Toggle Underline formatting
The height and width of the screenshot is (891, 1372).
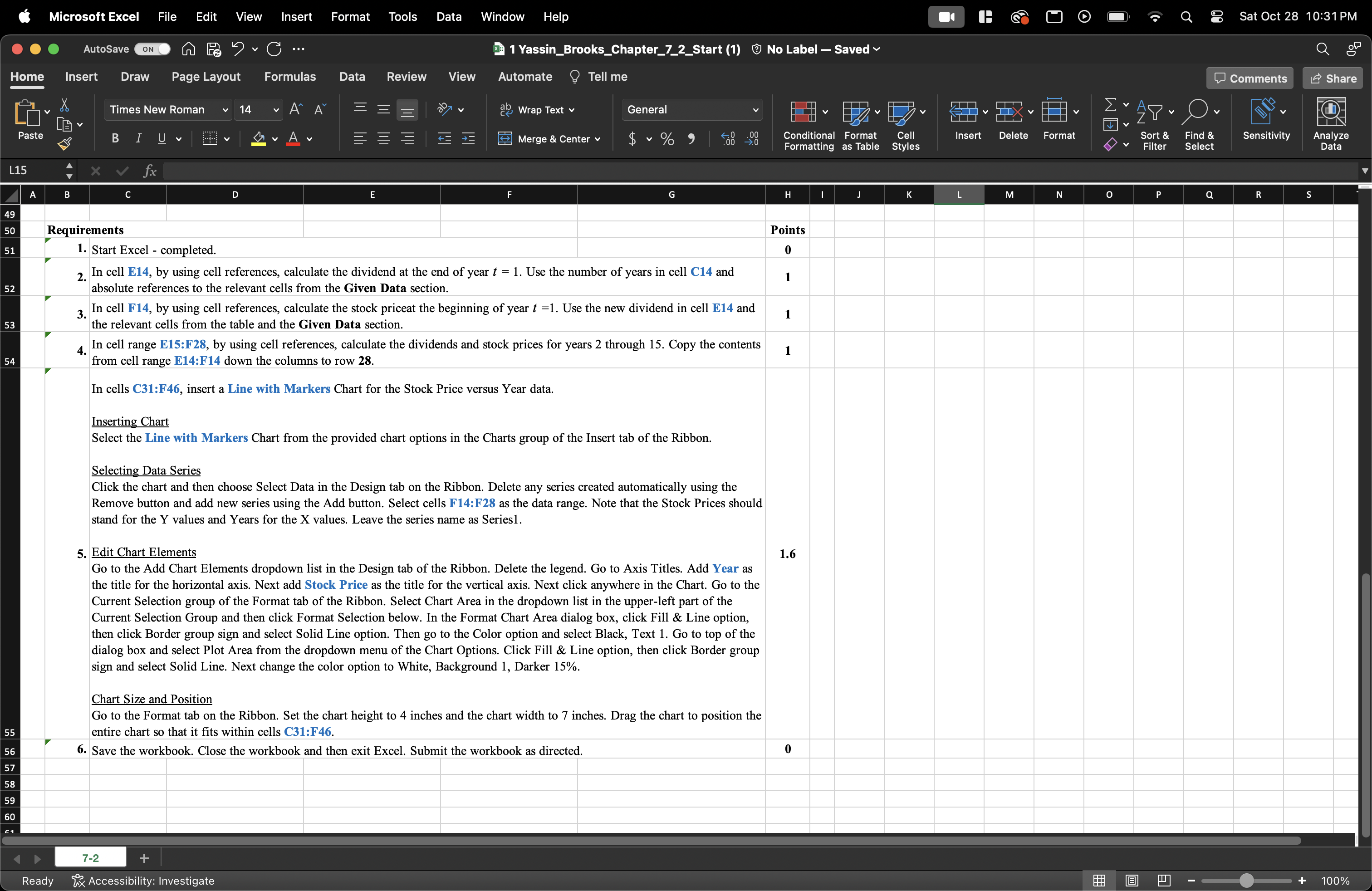coord(162,139)
